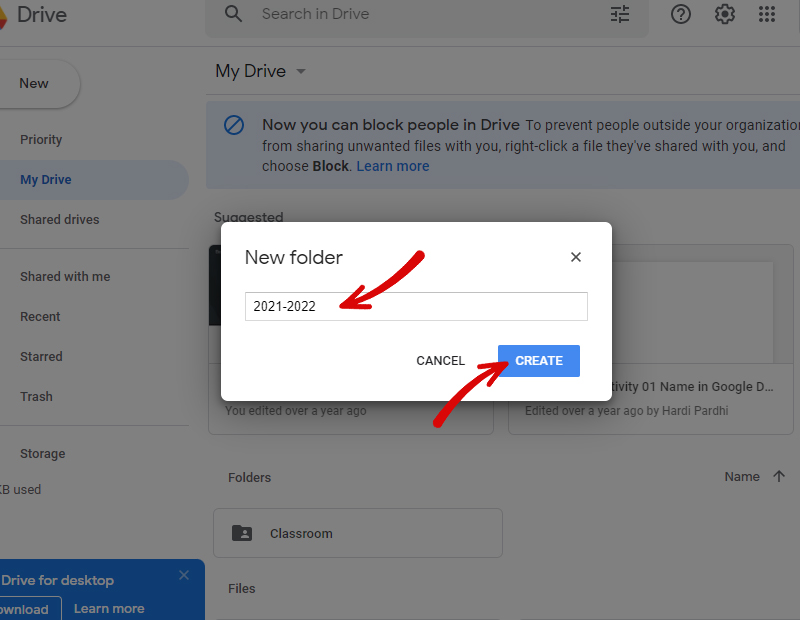
Task: Close the New folder dialog
Action: pyautogui.click(x=576, y=257)
